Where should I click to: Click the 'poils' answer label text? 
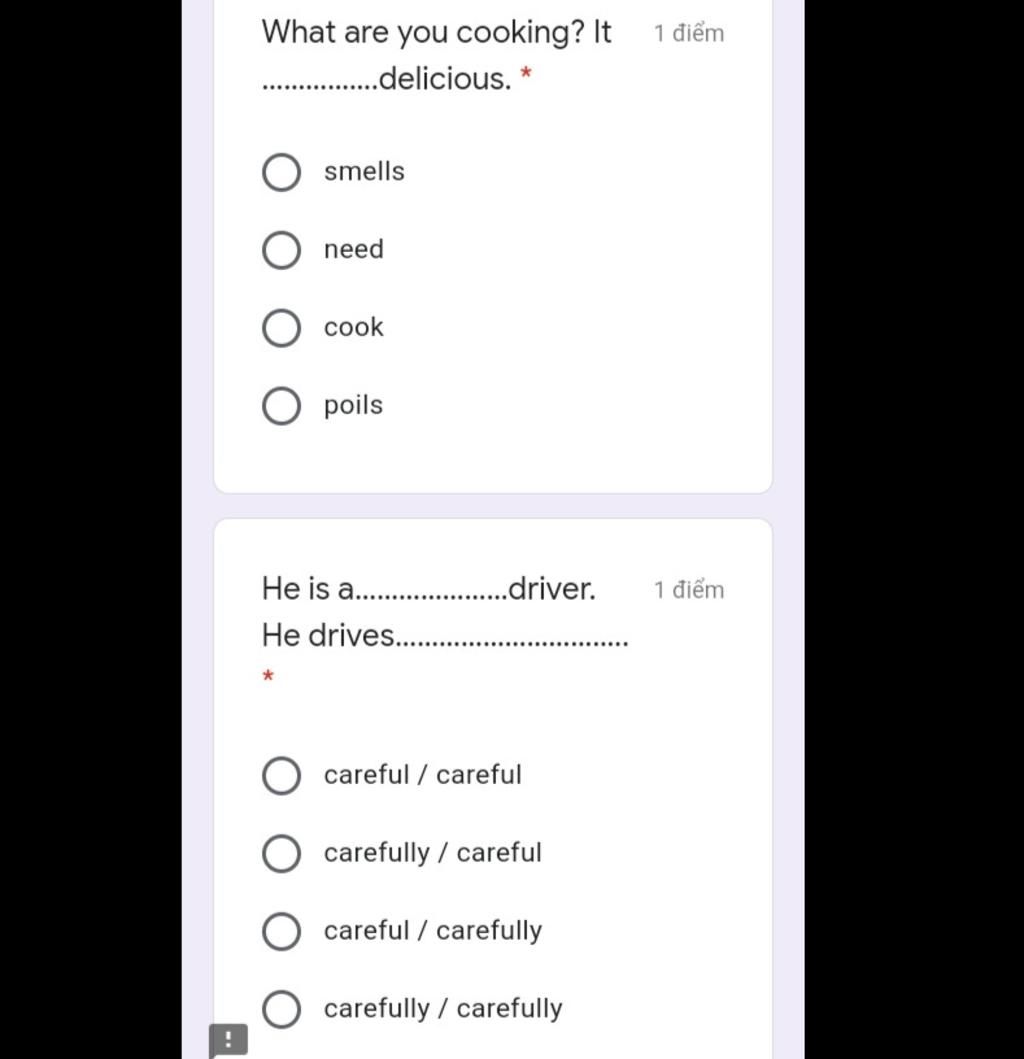(353, 405)
